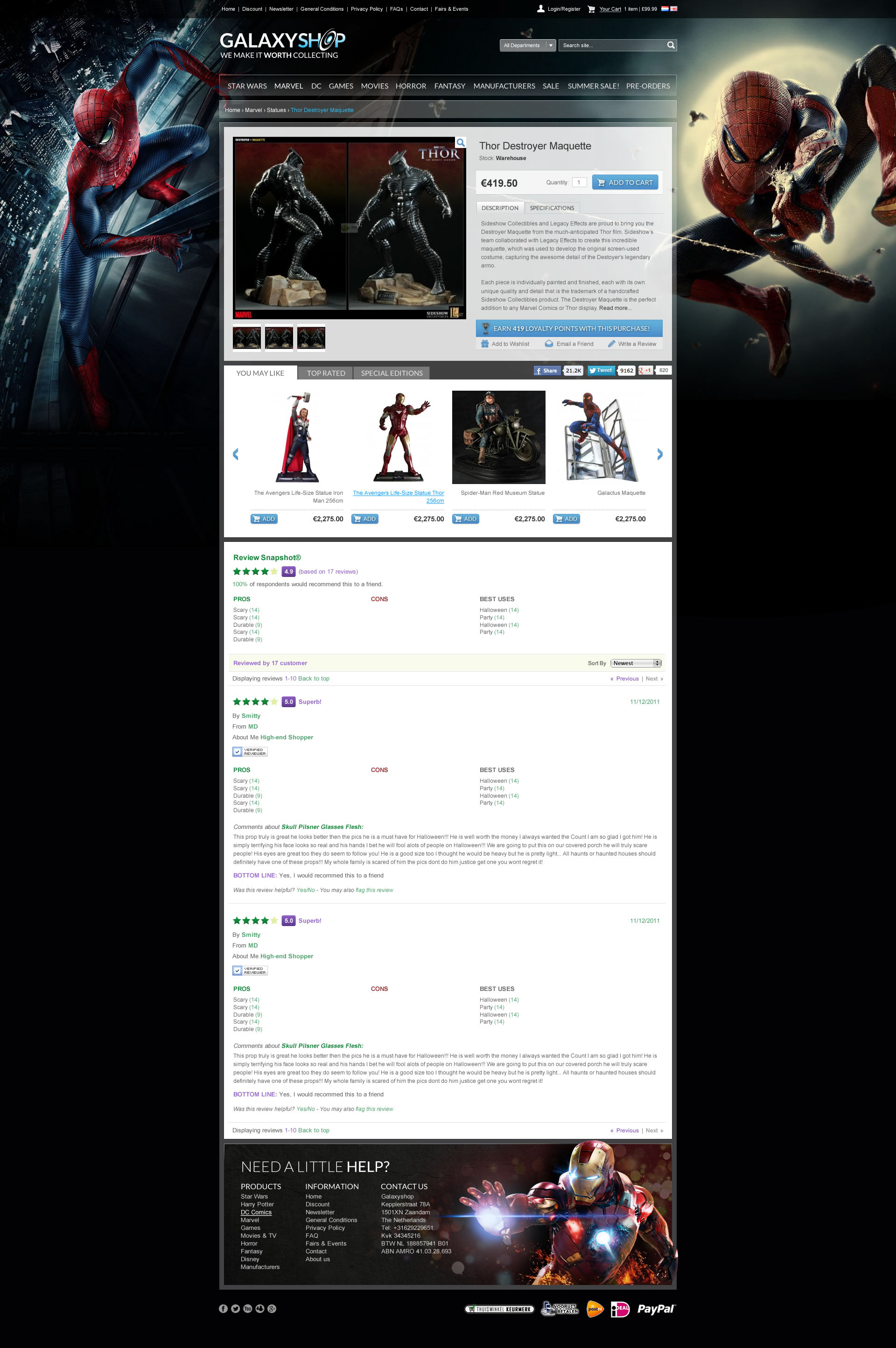
Task: Open the Top Rated tab
Action: [x=326, y=373]
